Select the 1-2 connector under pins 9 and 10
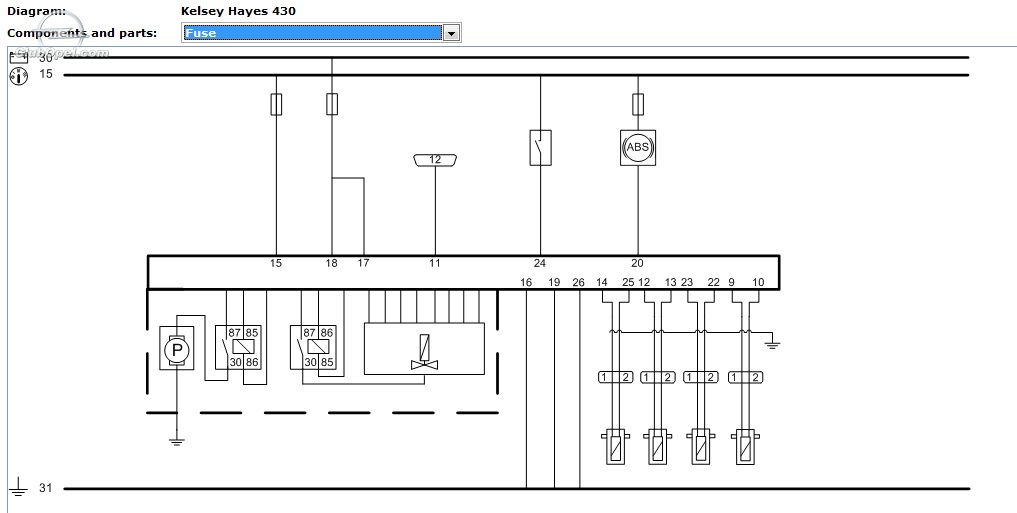The height and width of the screenshot is (513, 1017). click(745, 377)
